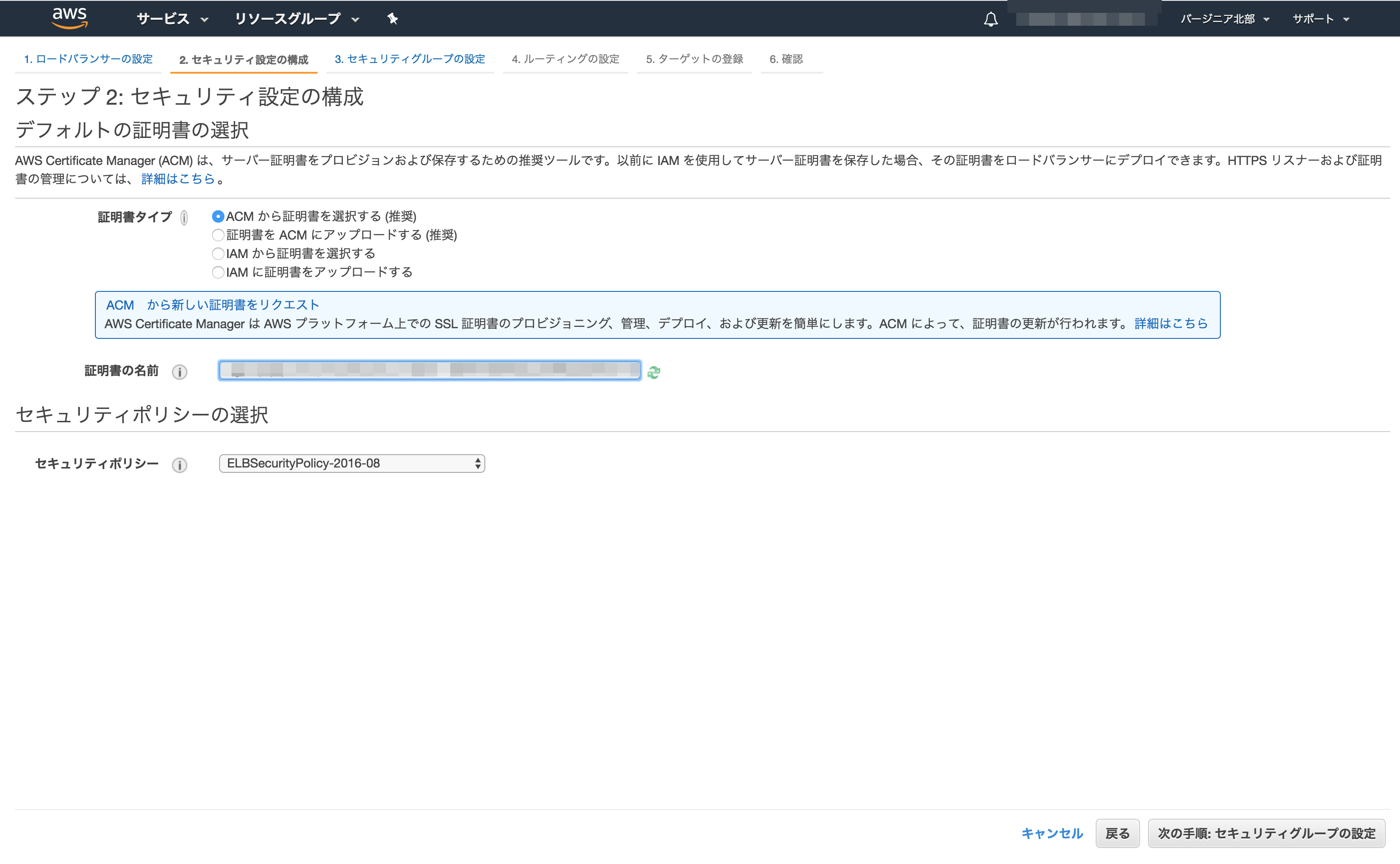Click 詳細はこちら link in ACM info box
Viewport: 1400px width, 864px height.
coord(1171,323)
